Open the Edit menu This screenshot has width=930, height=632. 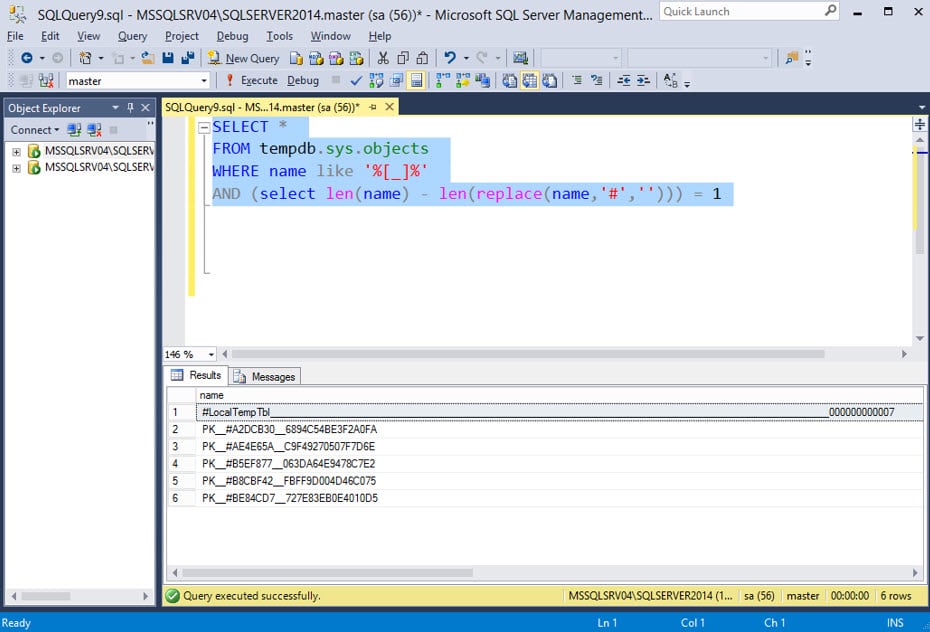[x=50, y=36]
